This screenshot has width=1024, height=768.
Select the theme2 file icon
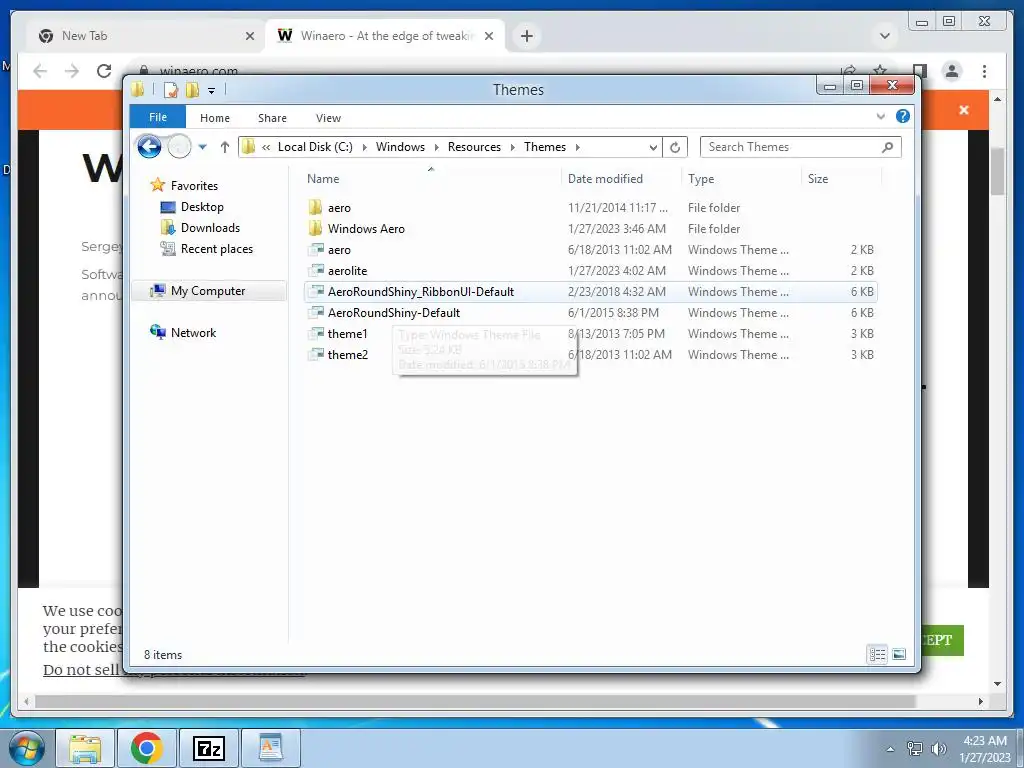[x=316, y=354]
